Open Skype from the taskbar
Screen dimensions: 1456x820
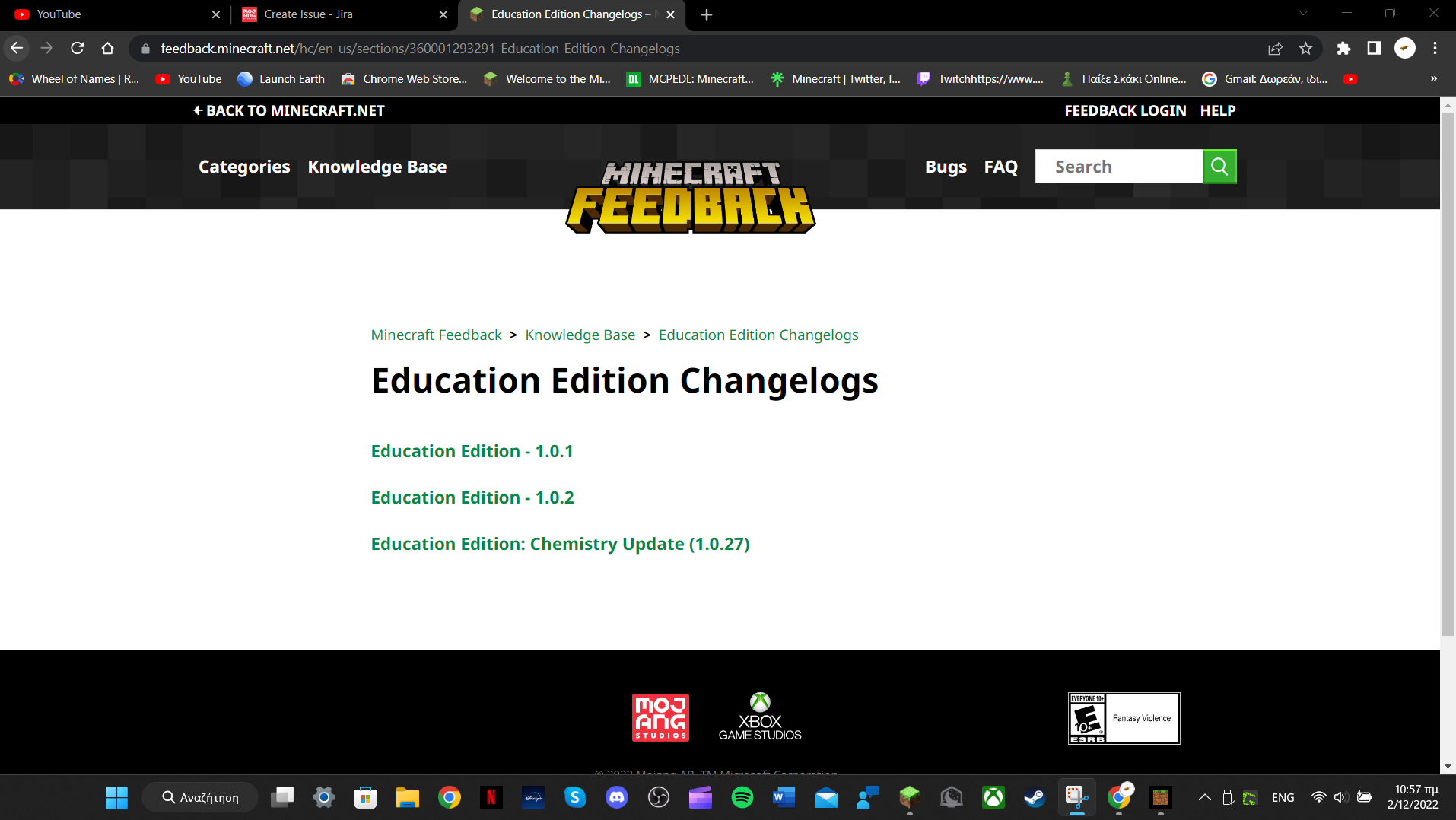click(574, 797)
